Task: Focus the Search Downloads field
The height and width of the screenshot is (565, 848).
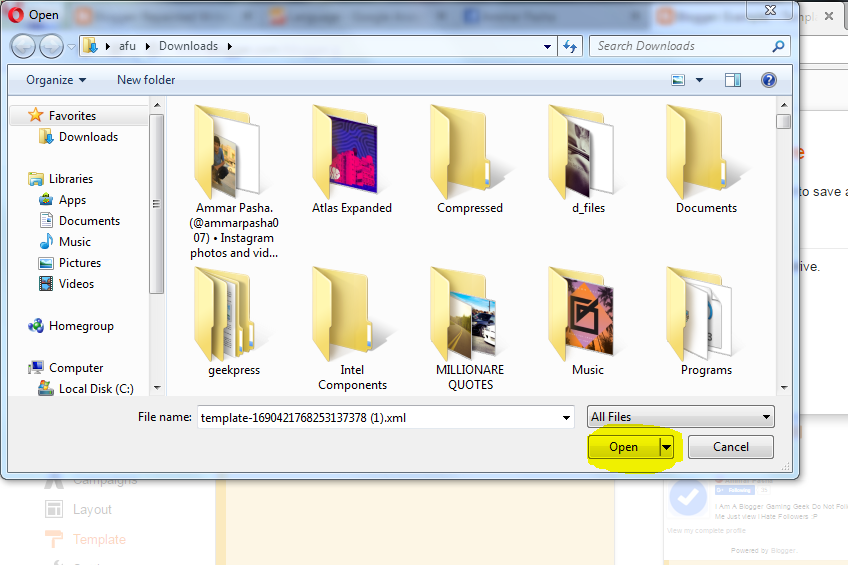Action: click(x=690, y=46)
